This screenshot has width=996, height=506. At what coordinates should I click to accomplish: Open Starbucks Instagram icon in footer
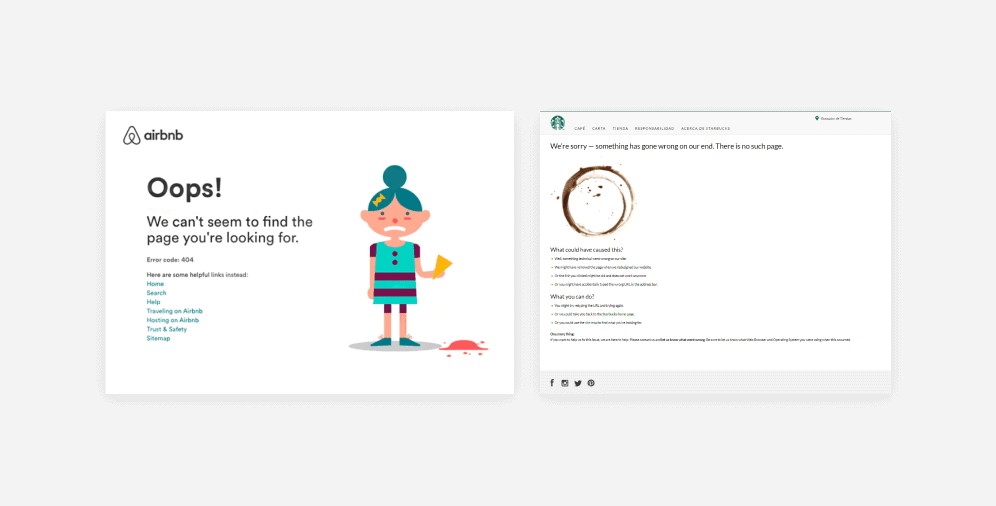click(565, 383)
